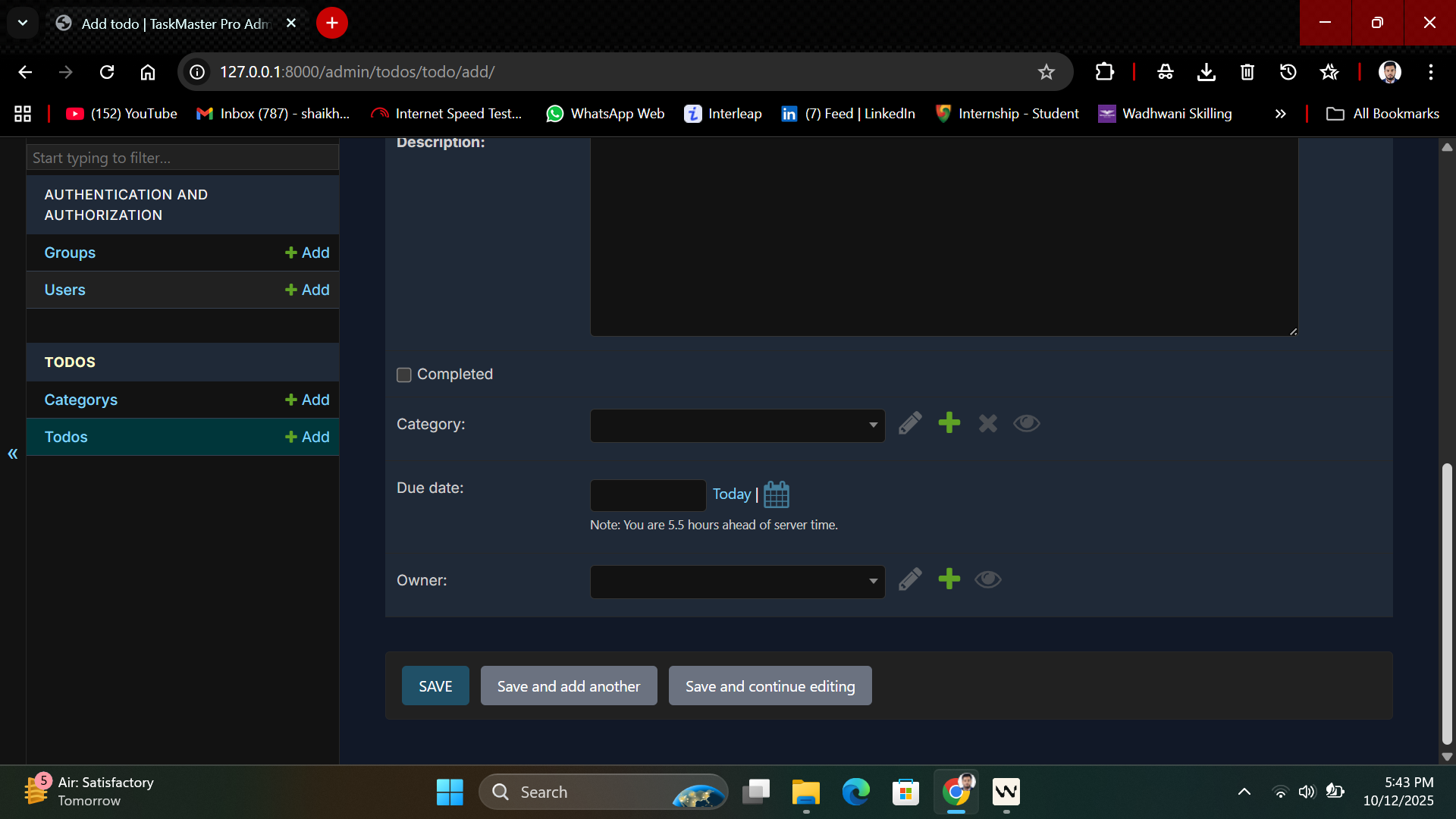Click Add next to Categorys

[307, 400]
